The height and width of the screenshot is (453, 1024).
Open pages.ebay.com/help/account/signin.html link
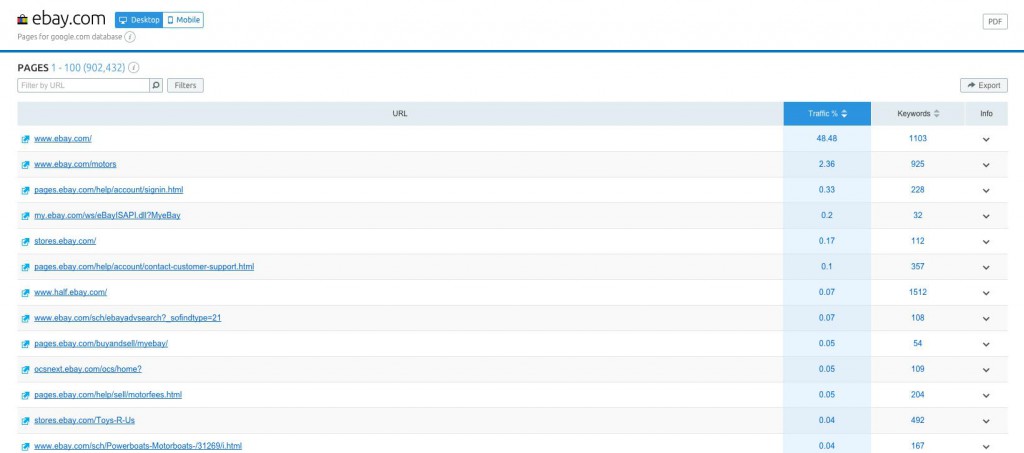[108, 190]
